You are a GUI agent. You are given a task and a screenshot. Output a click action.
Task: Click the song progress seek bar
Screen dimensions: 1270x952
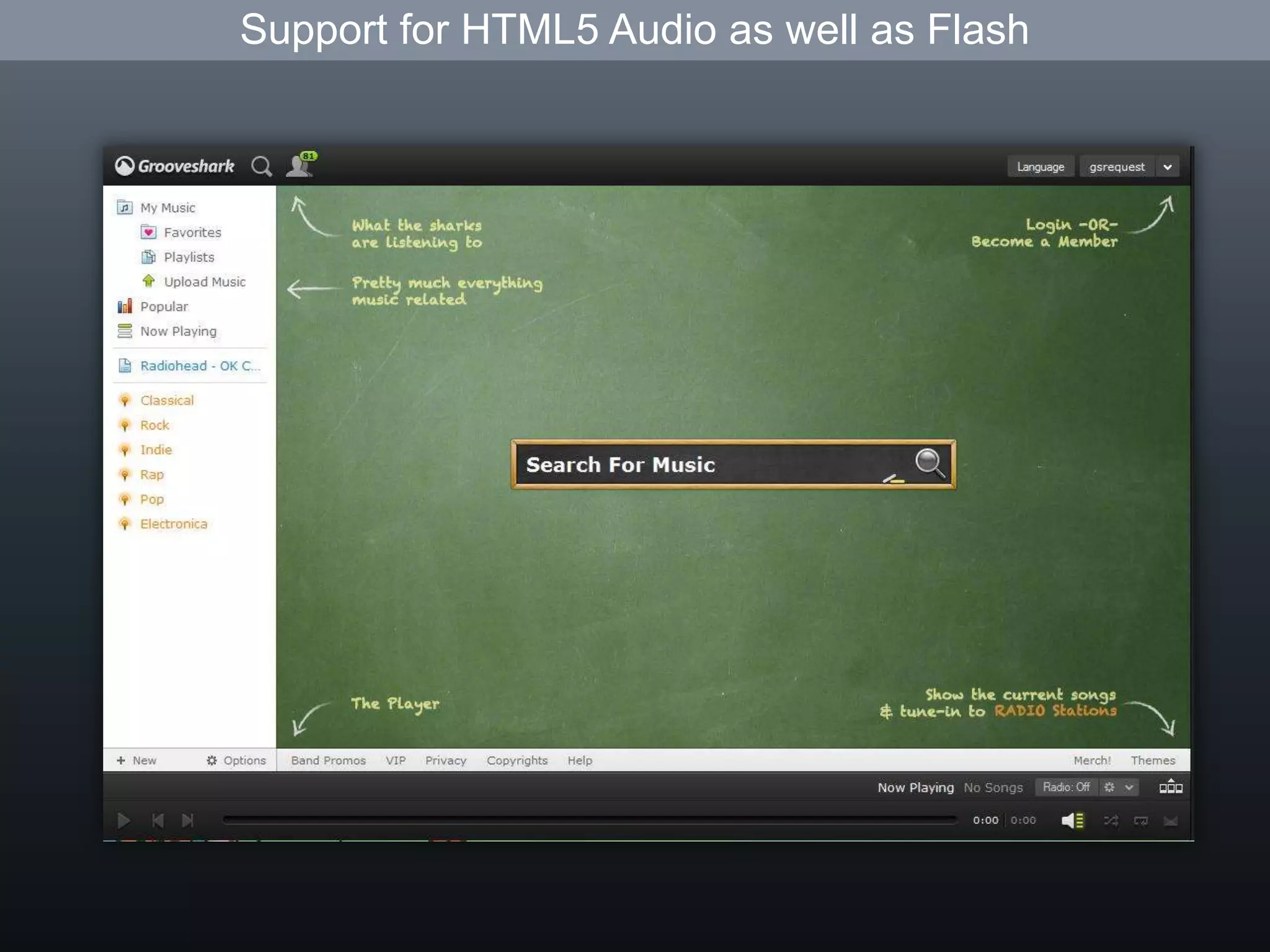pyautogui.click(x=590, y=820)
